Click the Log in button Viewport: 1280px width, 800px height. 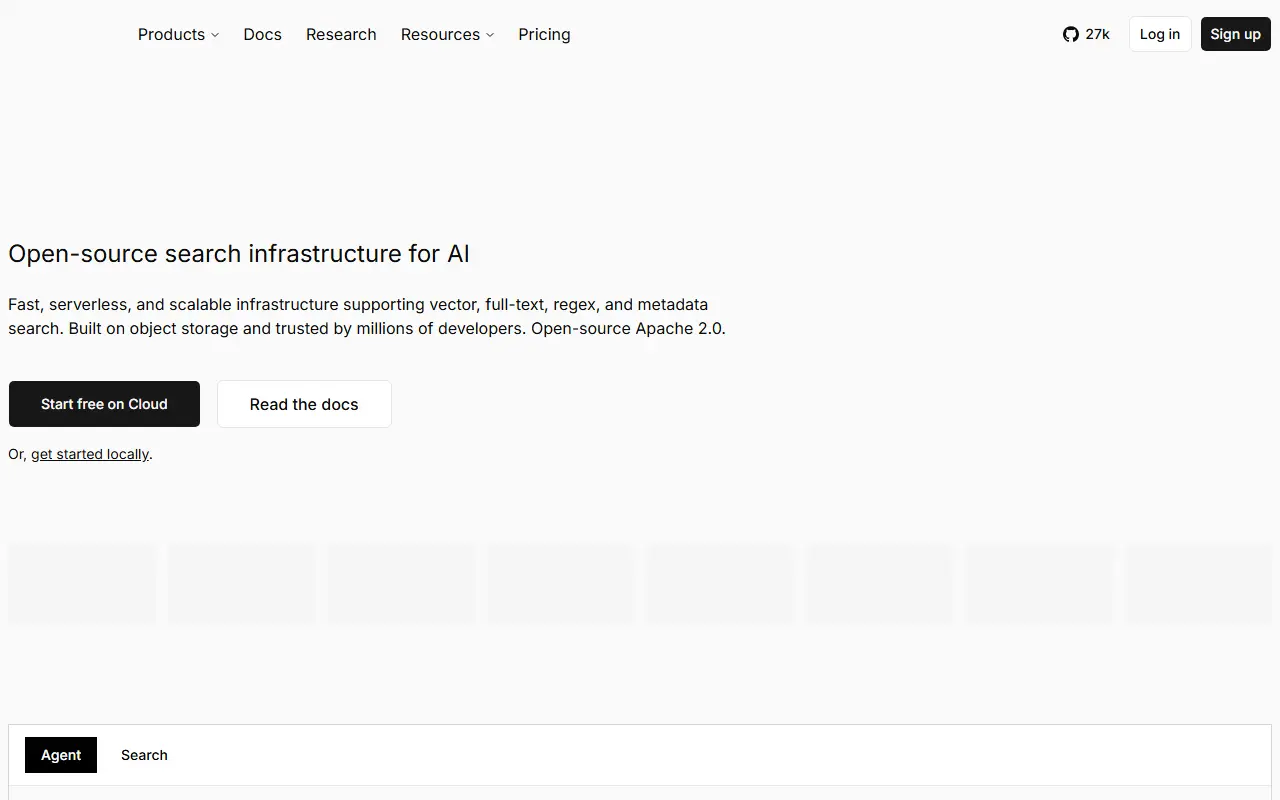point(1160,34)
